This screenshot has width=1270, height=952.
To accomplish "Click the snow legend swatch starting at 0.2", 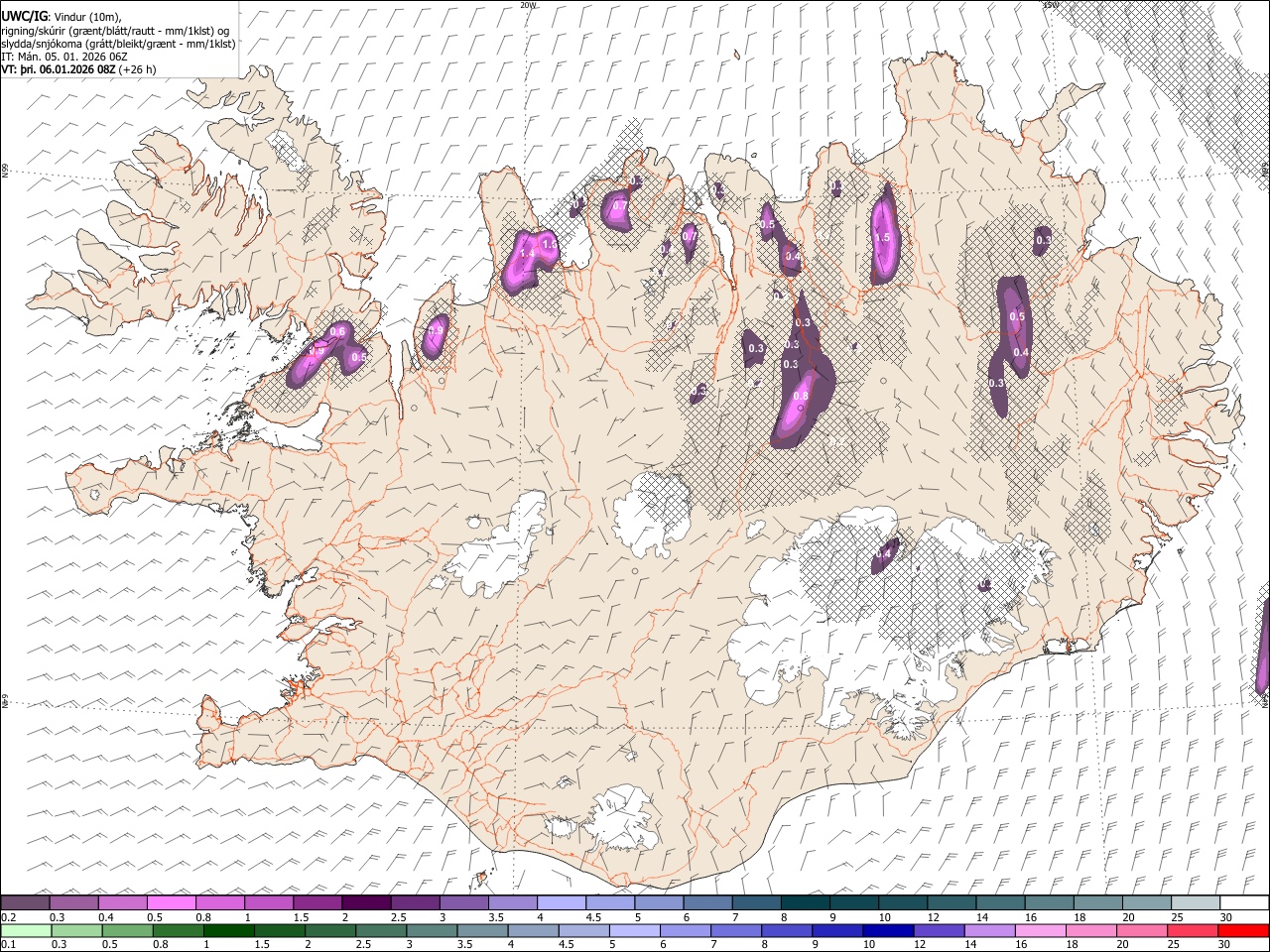I will (26, 903).
